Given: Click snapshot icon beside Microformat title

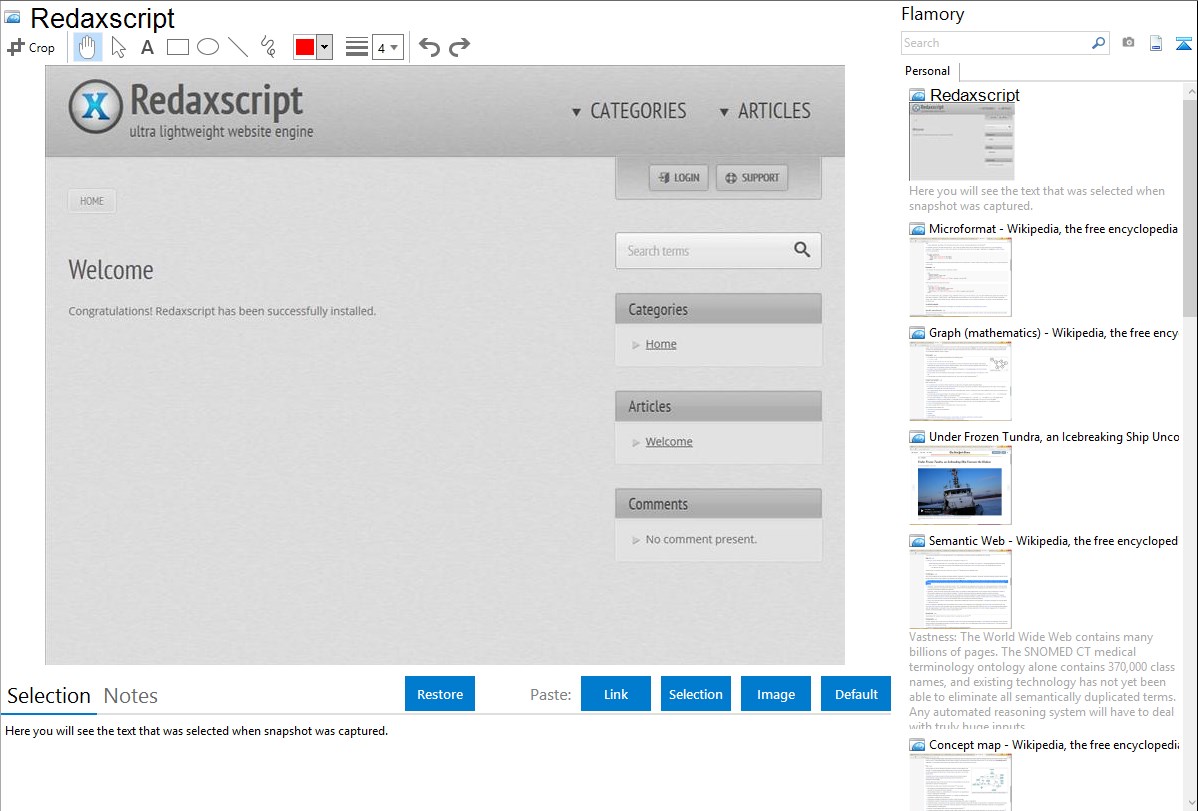Looking at the screenshot, I should [917, 229].
